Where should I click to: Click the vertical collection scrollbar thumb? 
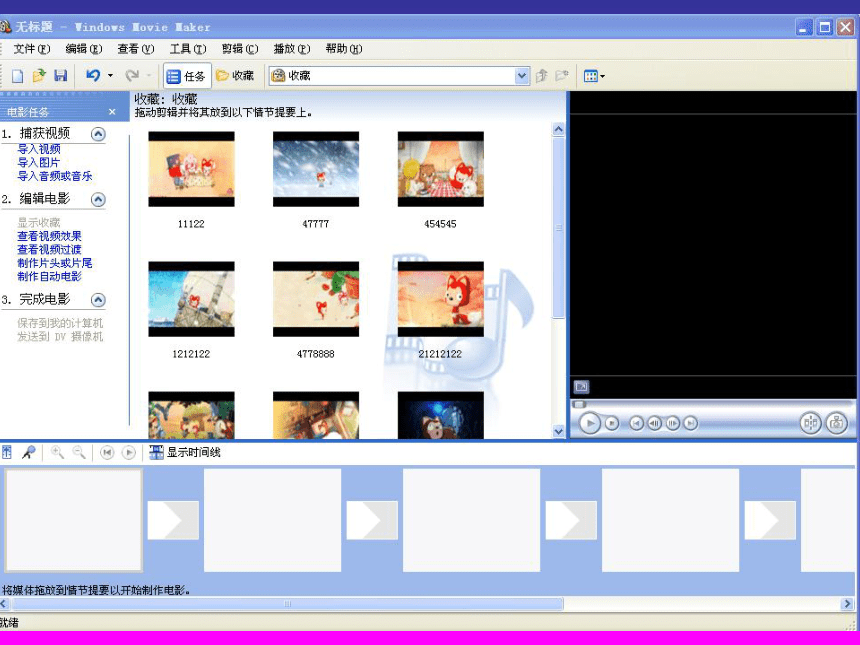(558, 228)
